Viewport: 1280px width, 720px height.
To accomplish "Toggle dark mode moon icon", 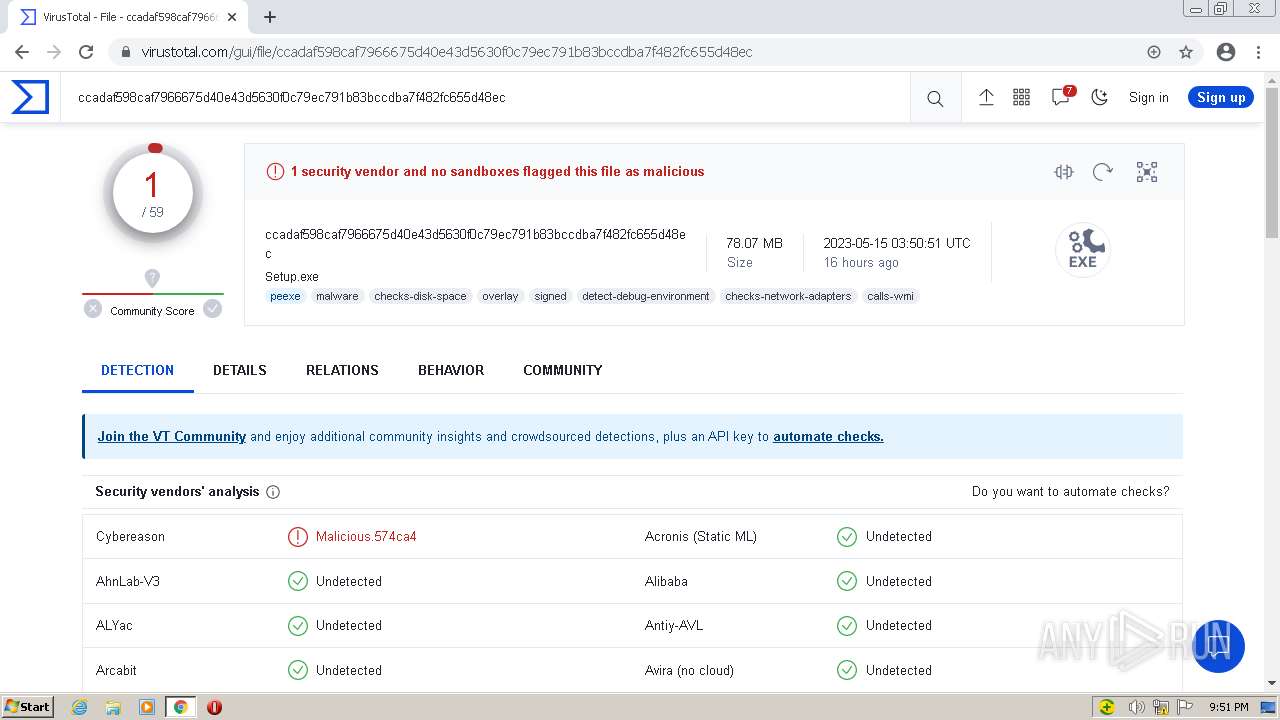I will 1100,97.
